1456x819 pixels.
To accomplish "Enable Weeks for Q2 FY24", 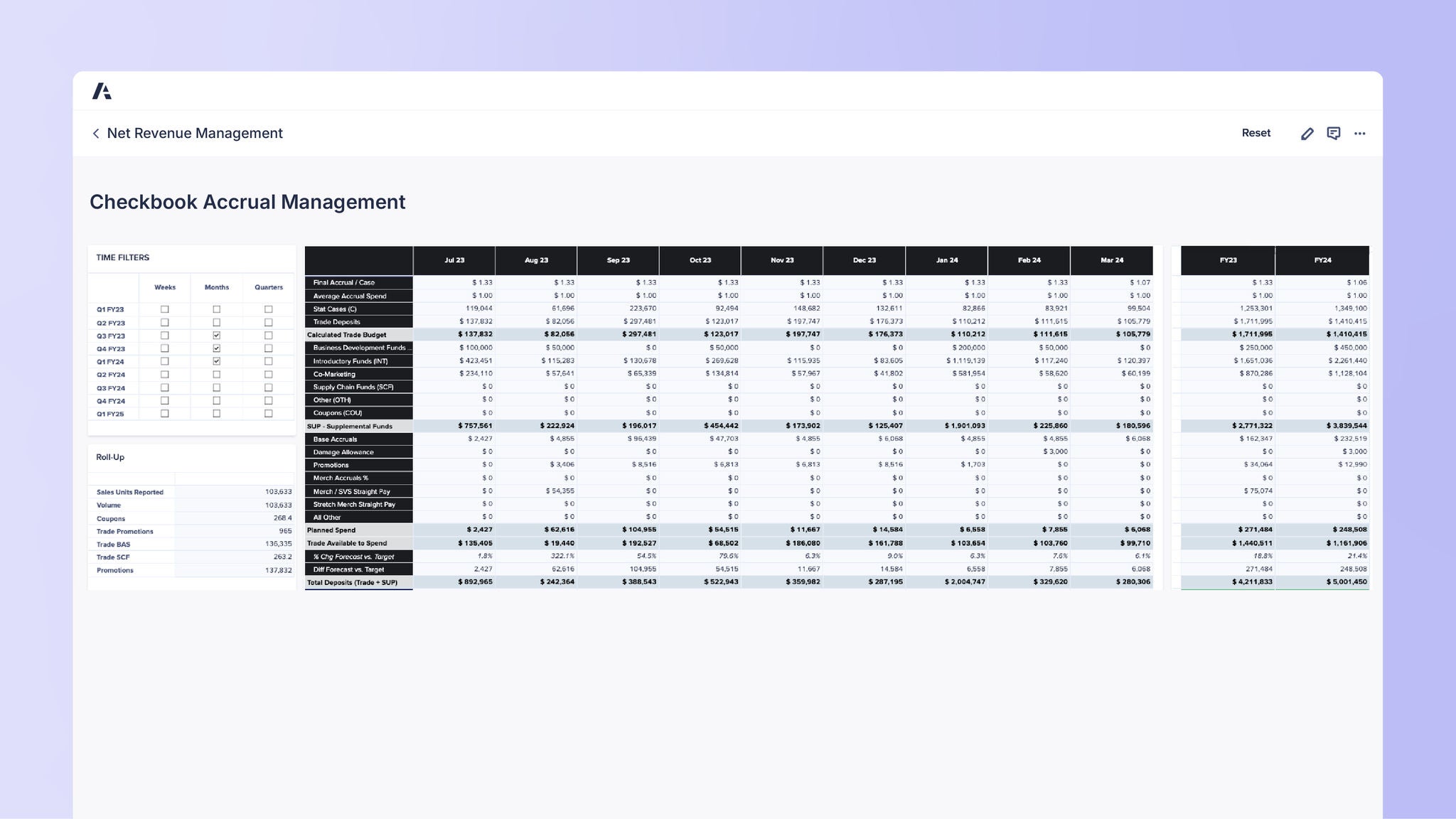I will (x=166, y=375).
